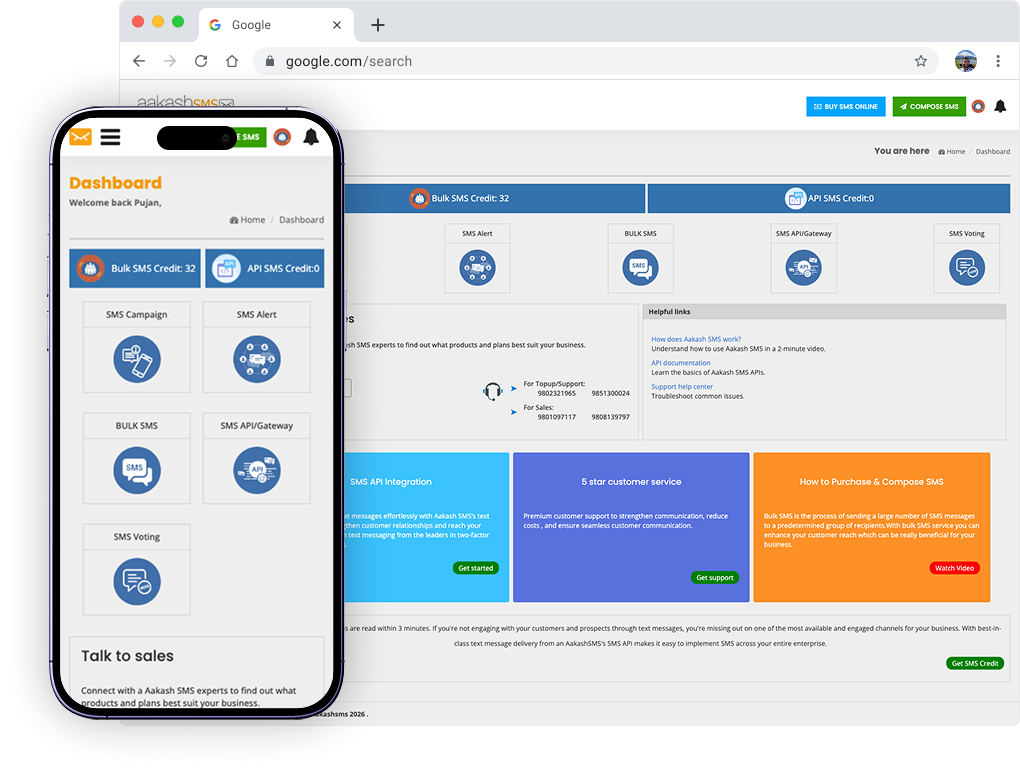Open the browser three-dot menu
1020x770 pixels.
point(998,61)
